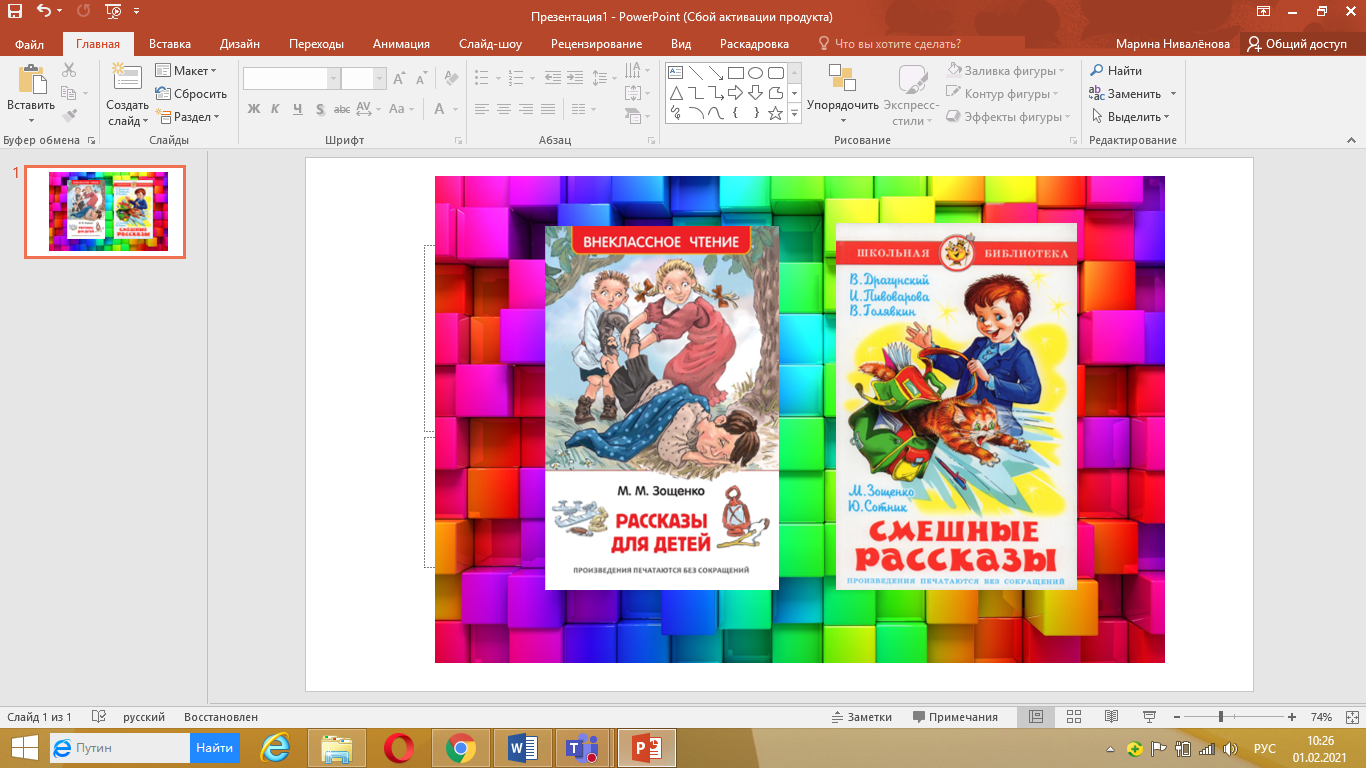Click the zoom in plus button
The height and width of the screenshot is (768, 1366).
click(1292, 717)
